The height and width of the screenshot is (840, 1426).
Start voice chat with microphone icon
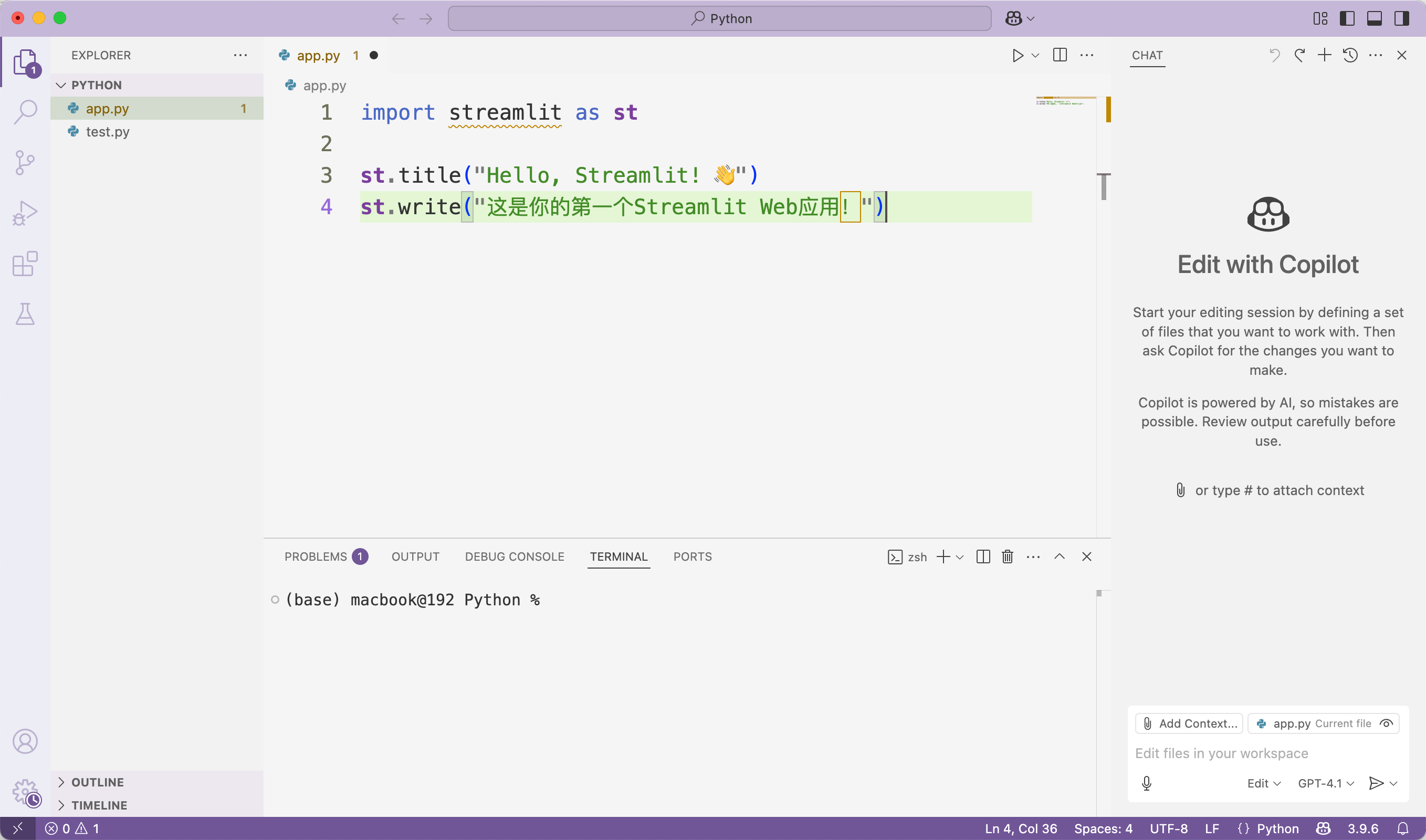point(1146,783)
